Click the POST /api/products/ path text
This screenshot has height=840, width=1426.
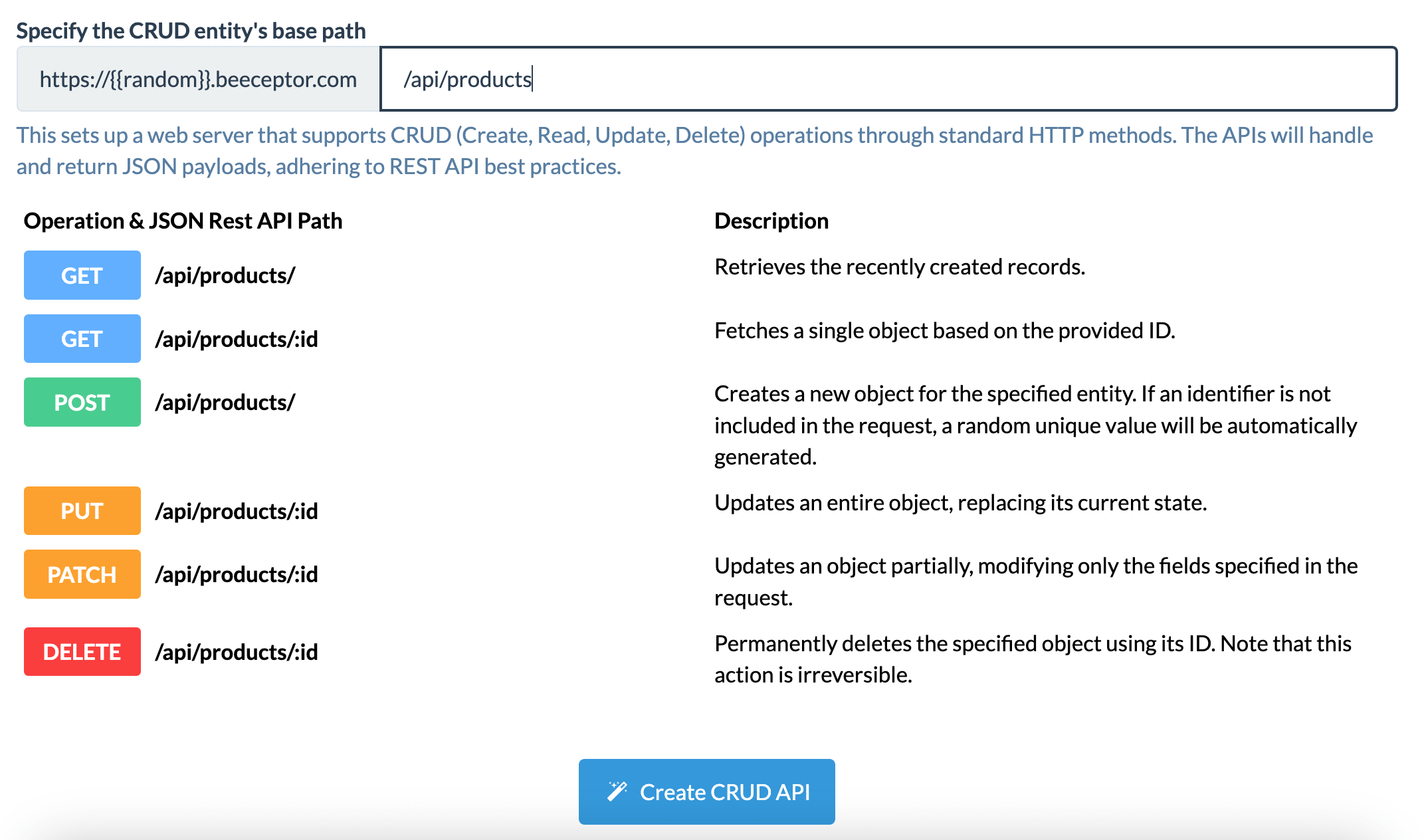click(225, 403)
